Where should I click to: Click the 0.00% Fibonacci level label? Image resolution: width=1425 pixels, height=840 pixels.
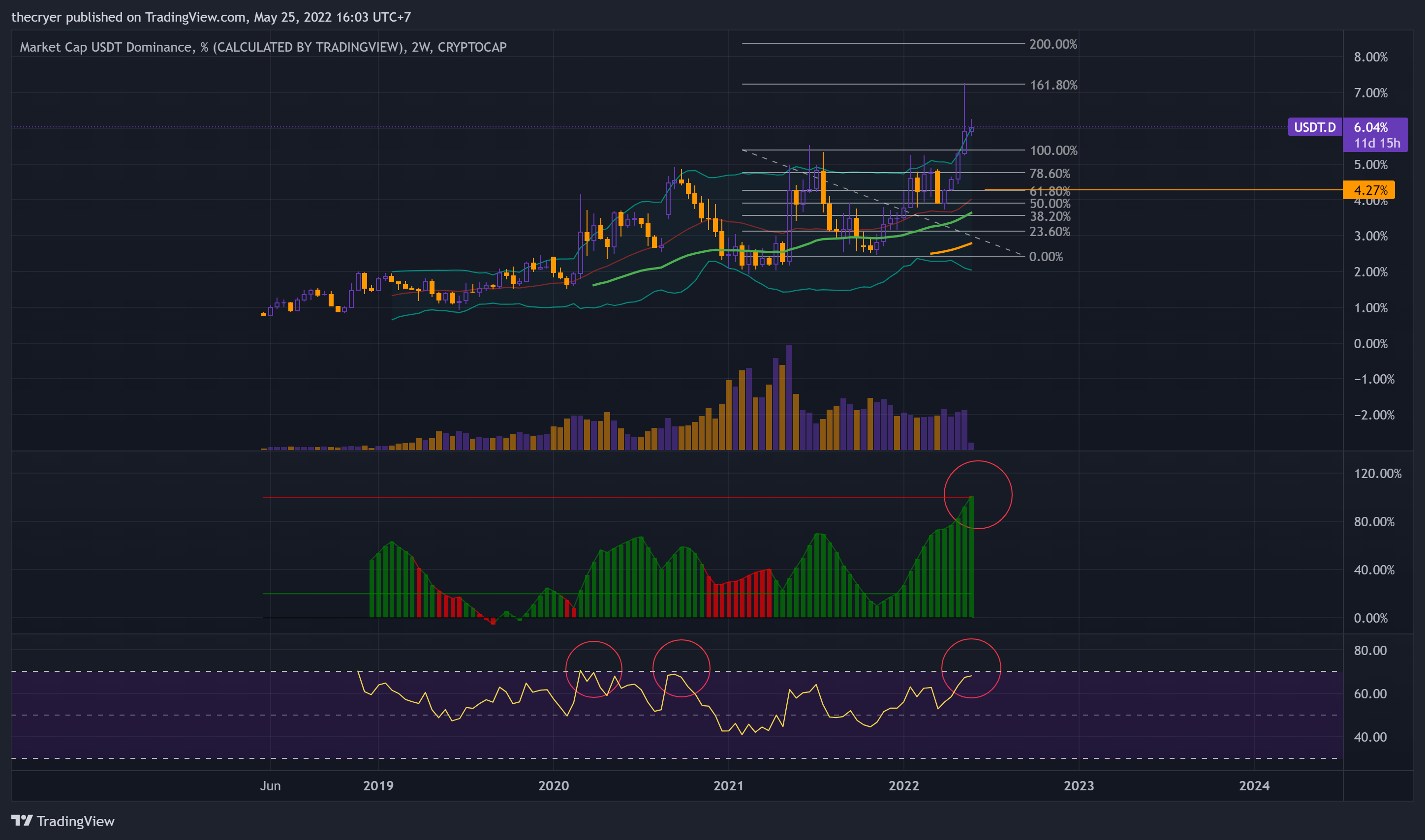pyautogui.click(x=1046, y=256)
